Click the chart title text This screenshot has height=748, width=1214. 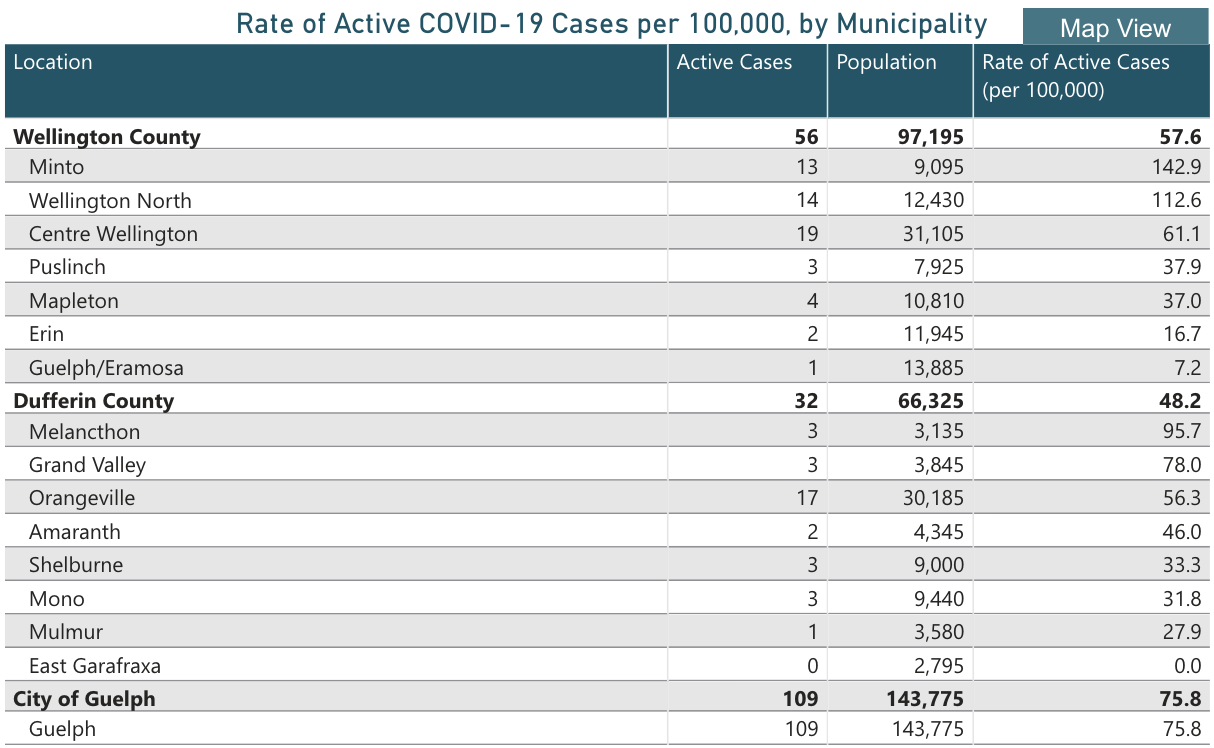[x=611, y=23]
